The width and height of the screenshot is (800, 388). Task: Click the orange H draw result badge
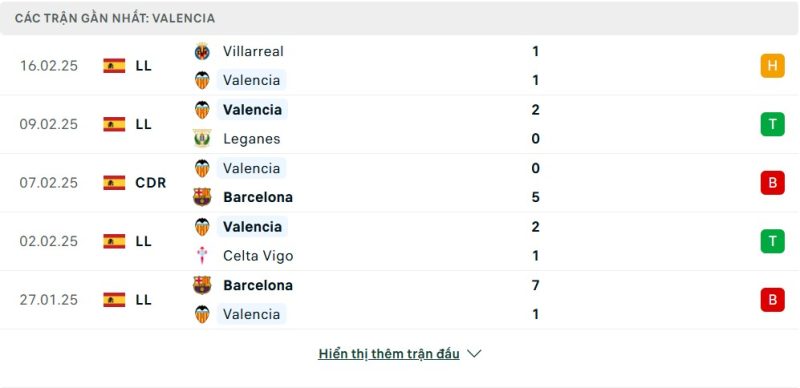pos(772,66)
